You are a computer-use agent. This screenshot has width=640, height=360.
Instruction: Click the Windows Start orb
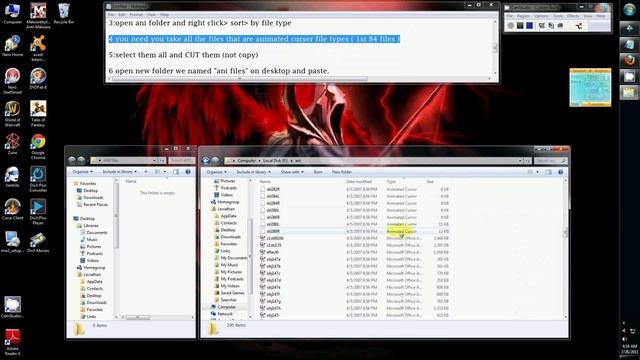[629, 10]
